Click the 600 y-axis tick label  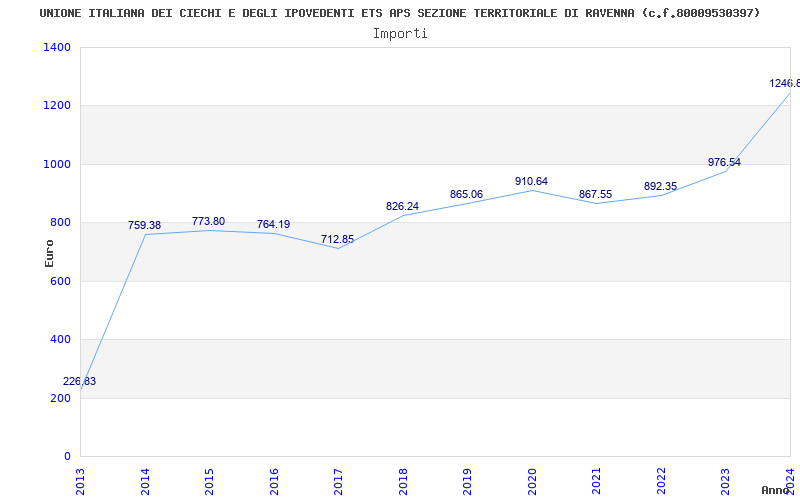tap(60, 281)
